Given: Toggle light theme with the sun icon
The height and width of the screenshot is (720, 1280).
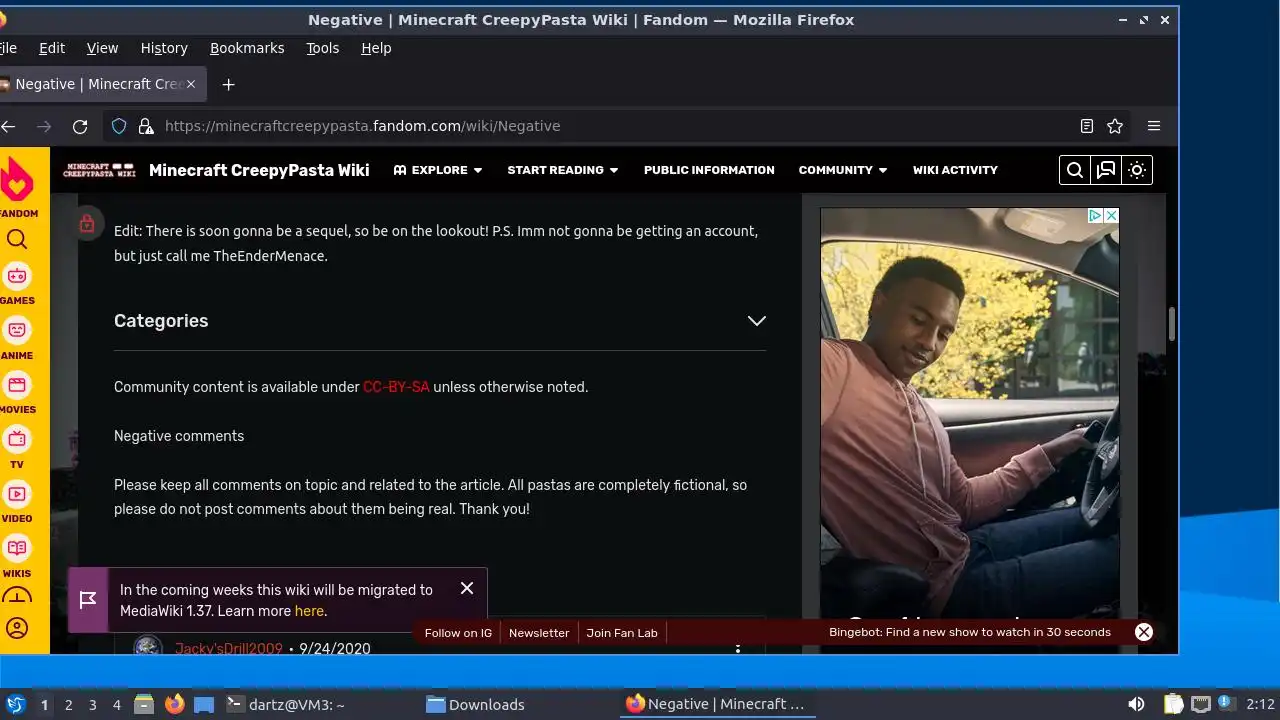Looking at the screenshot, I should (1137, 170).
